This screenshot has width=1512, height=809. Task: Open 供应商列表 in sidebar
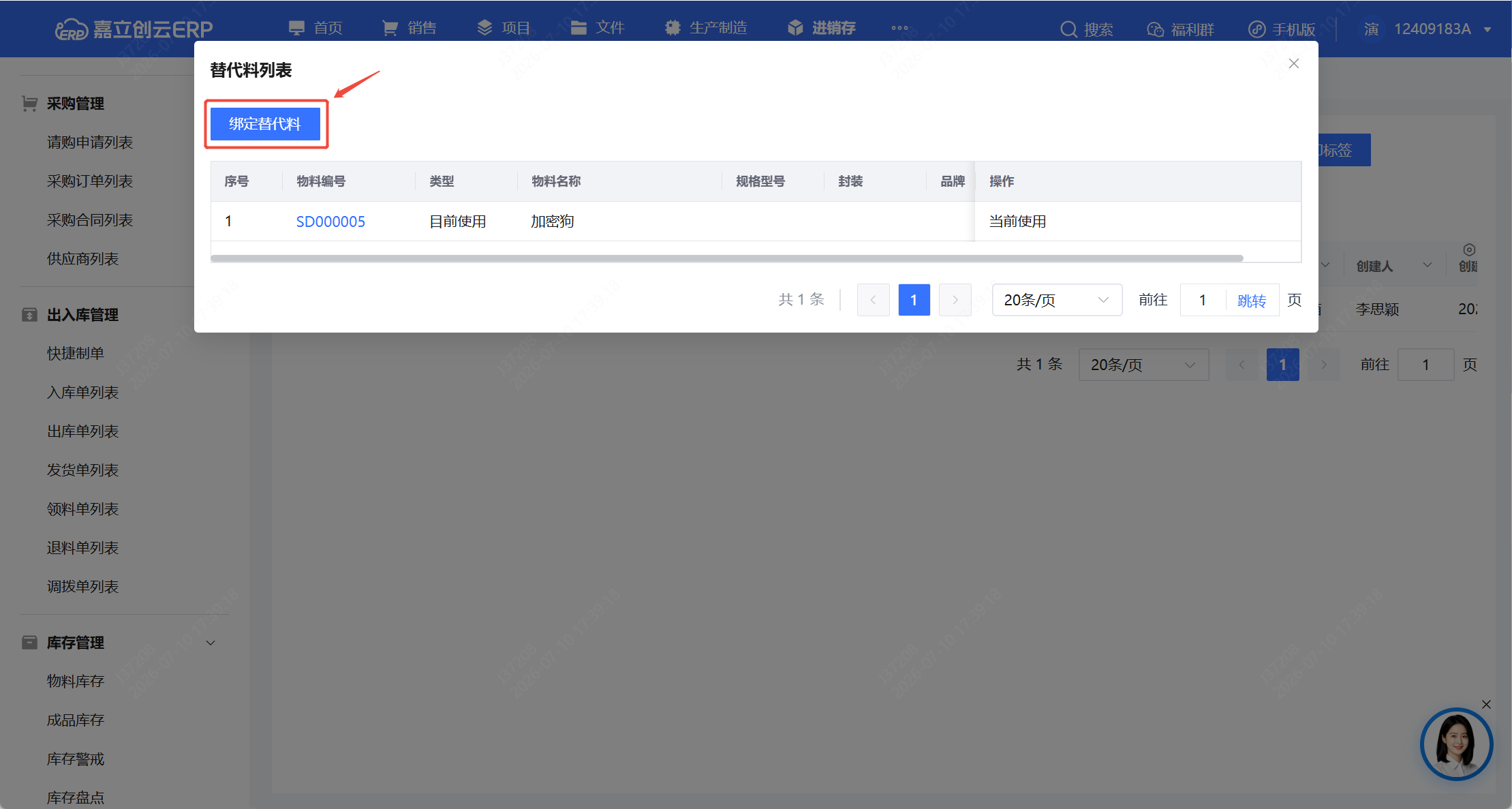pos(82,259)
